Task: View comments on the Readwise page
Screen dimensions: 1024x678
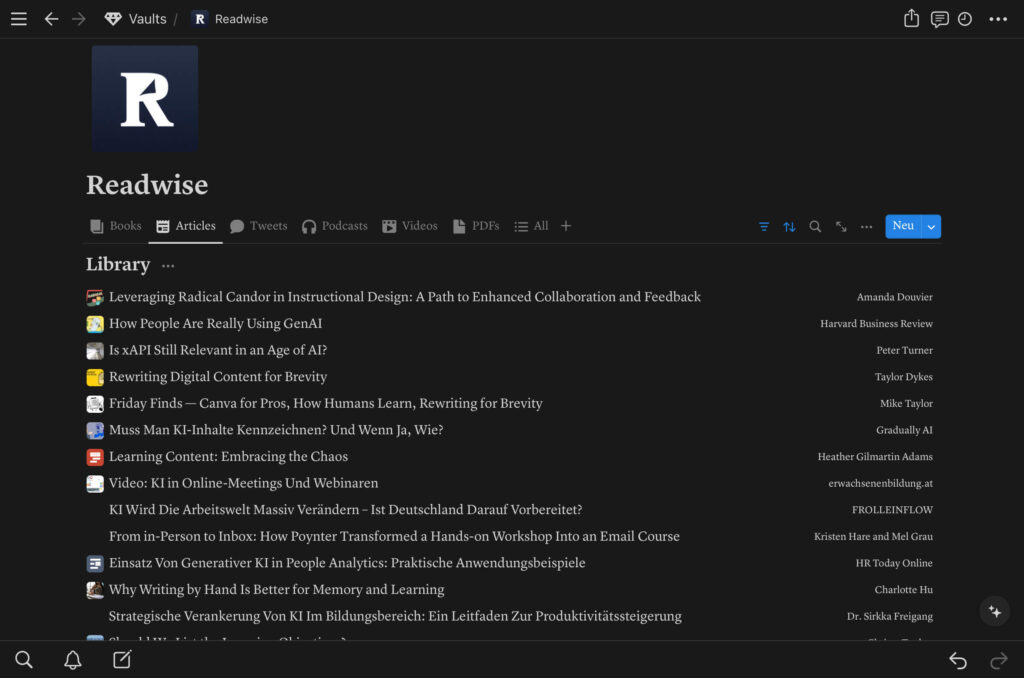Action: [939, 18]
